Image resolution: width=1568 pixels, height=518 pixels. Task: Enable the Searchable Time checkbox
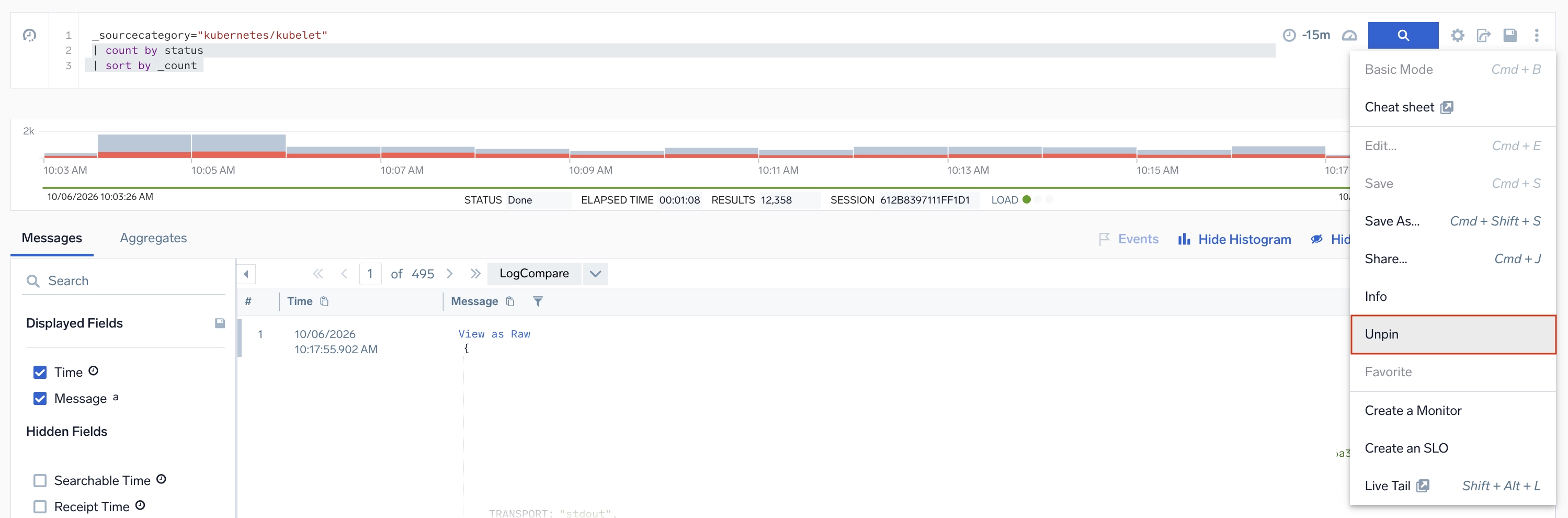40,481
